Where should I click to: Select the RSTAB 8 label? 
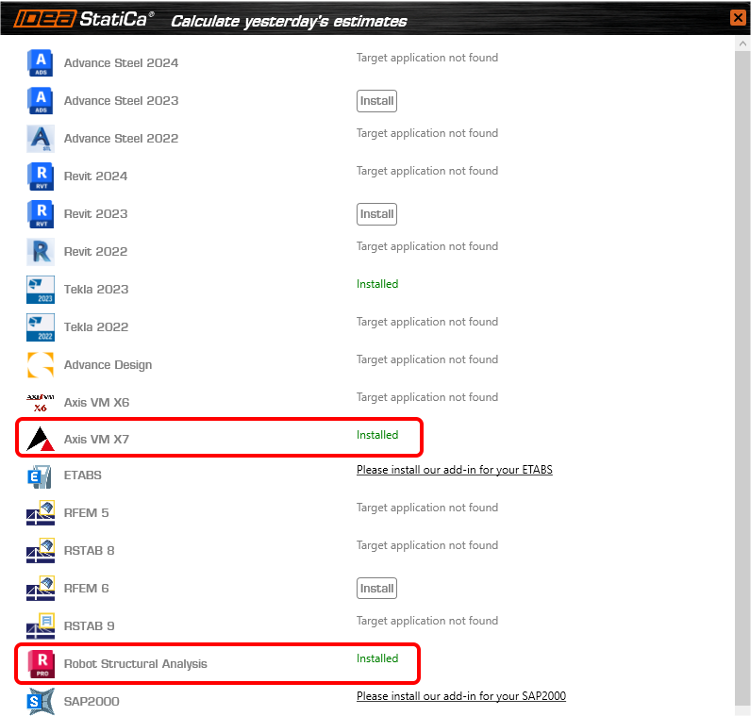point(89,551)
